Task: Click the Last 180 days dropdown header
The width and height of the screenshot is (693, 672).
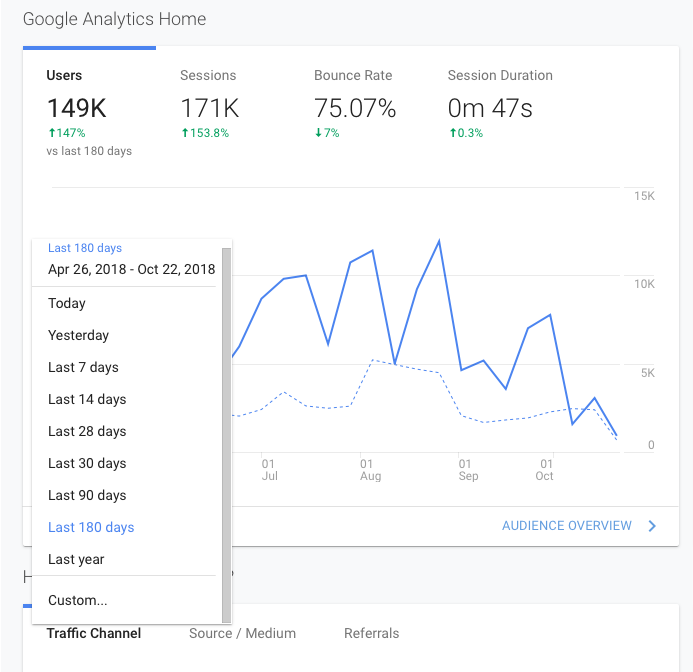Action: click(85, 248)
